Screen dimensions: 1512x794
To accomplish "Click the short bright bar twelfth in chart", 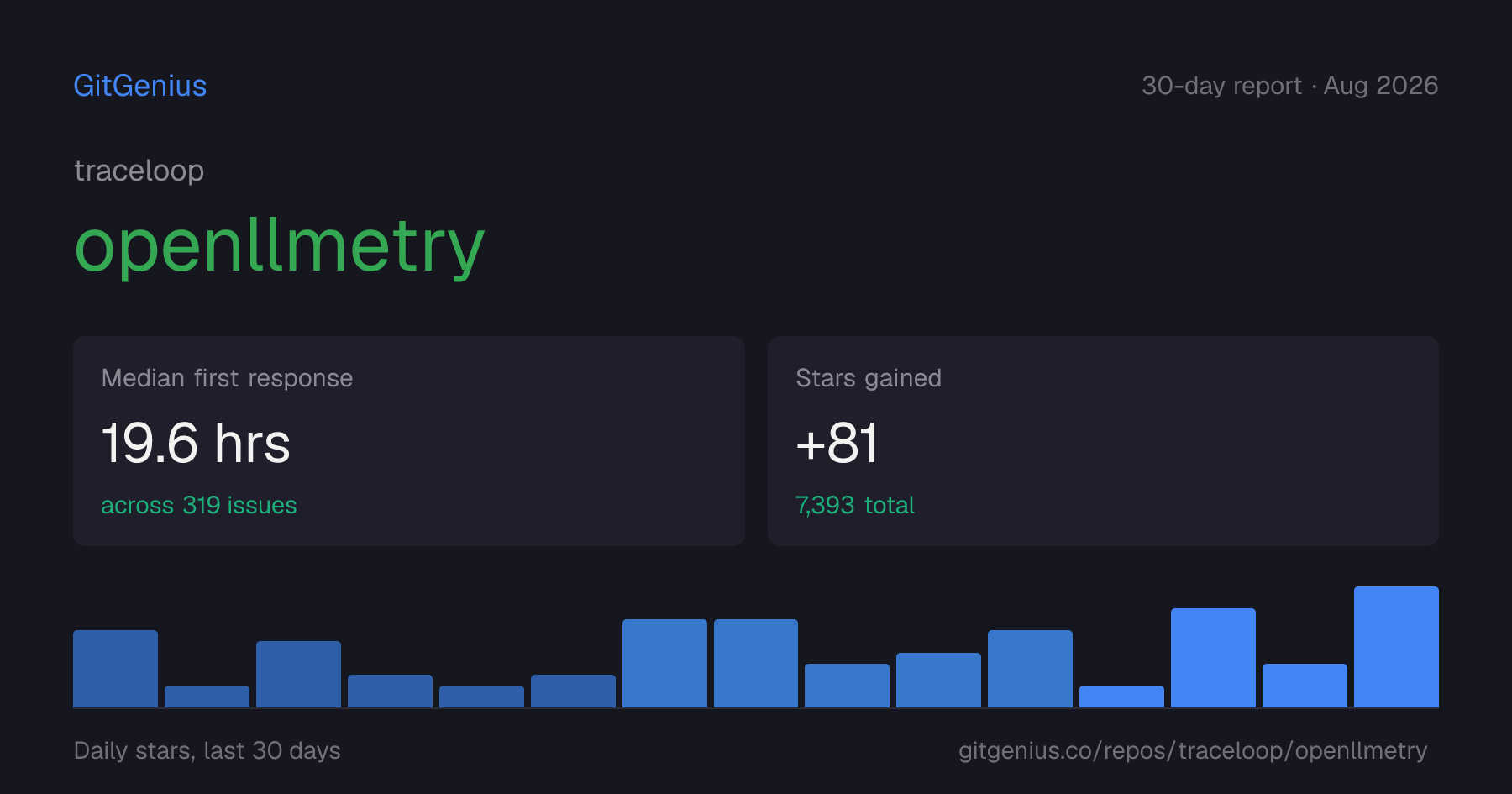I will (x=1121, y=697).
